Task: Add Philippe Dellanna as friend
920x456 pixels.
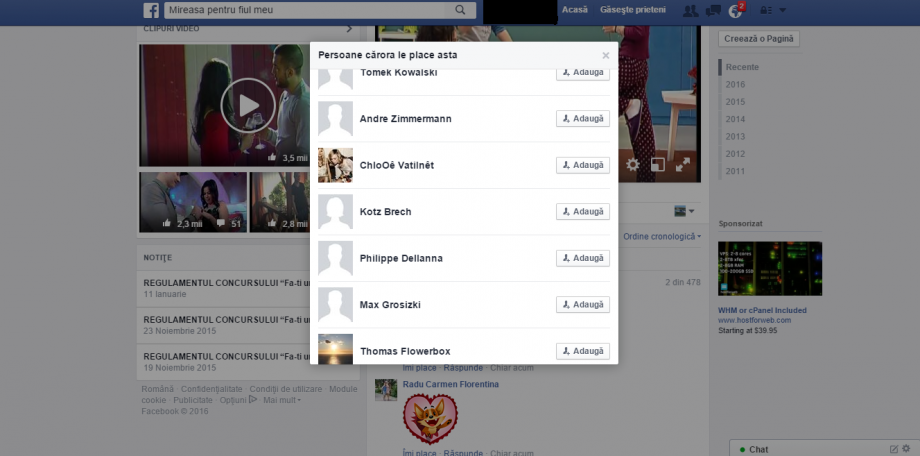Action: [x=583, y=258]
